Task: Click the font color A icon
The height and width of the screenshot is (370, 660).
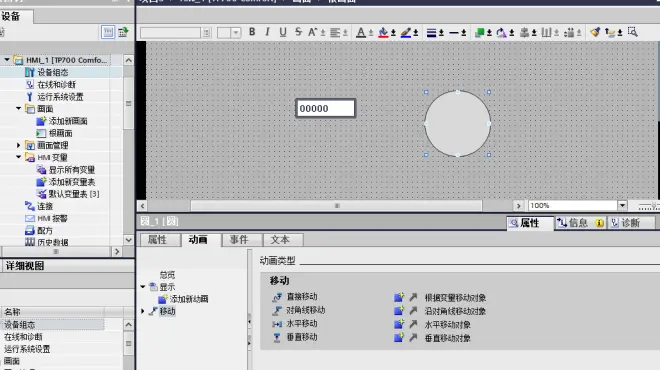Action: click(361, 32)
